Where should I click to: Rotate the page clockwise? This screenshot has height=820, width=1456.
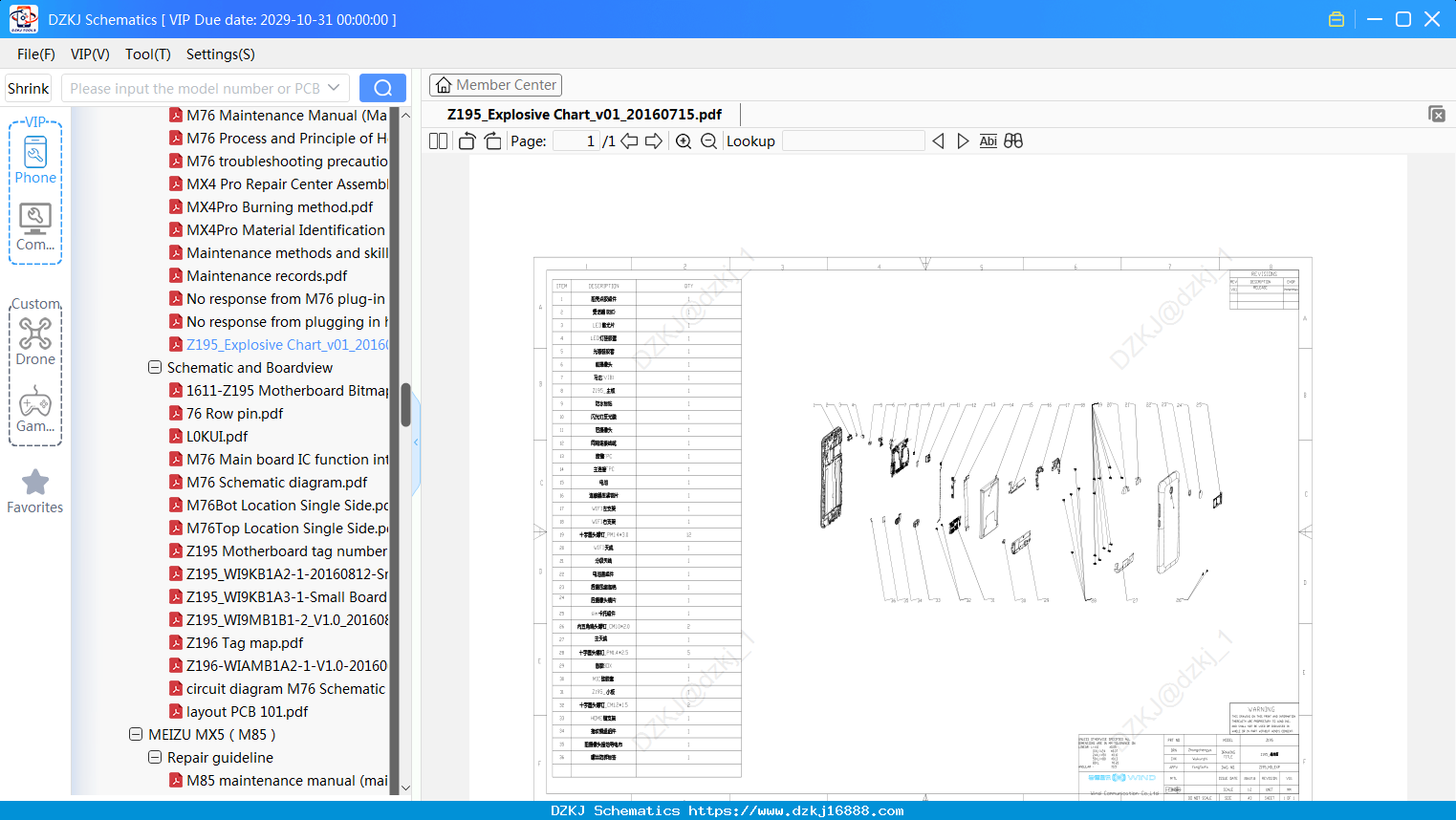[493, 141]
